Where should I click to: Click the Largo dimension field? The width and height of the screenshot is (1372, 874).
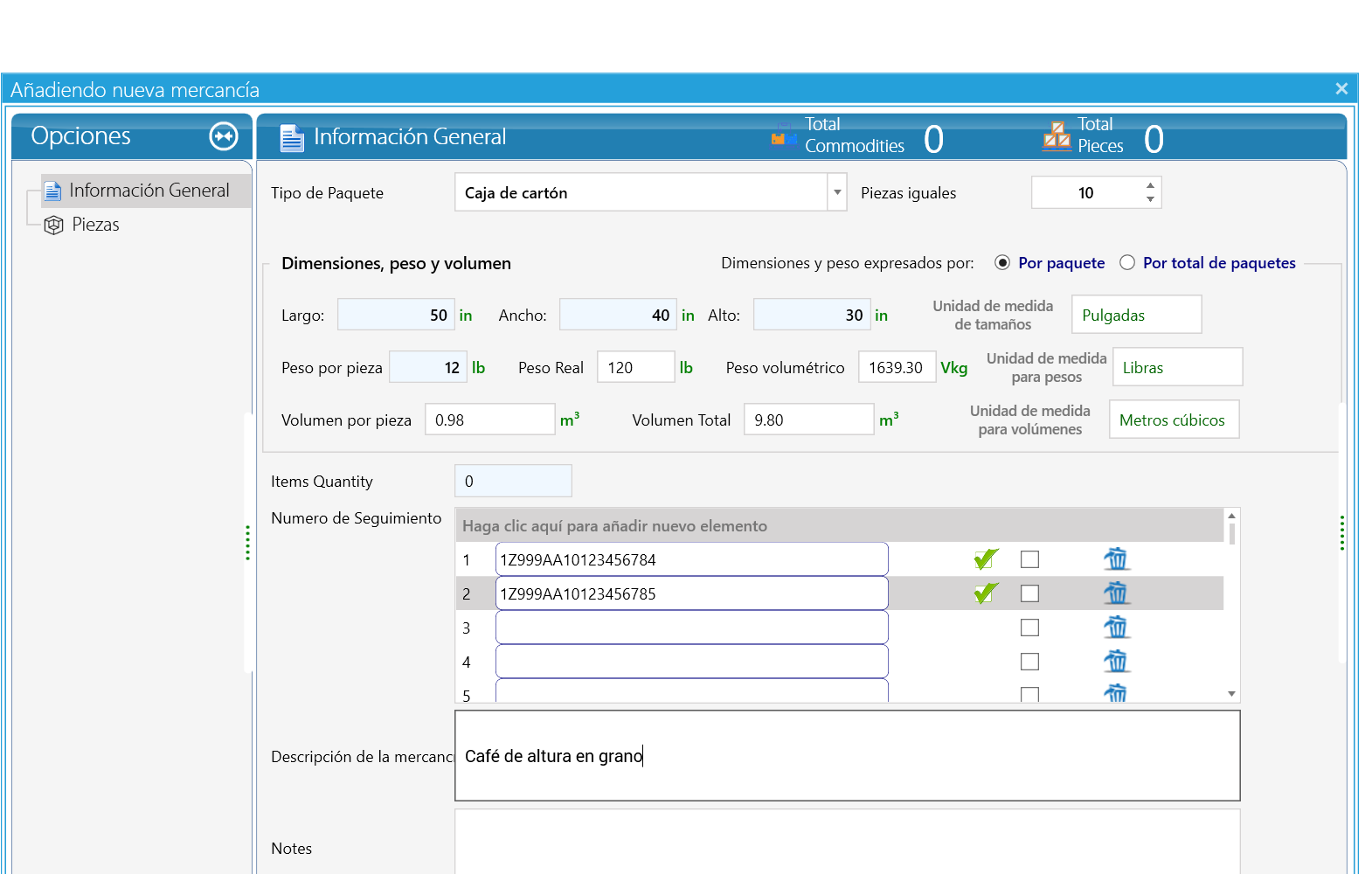pyautogui.click(x=396, y=315)
